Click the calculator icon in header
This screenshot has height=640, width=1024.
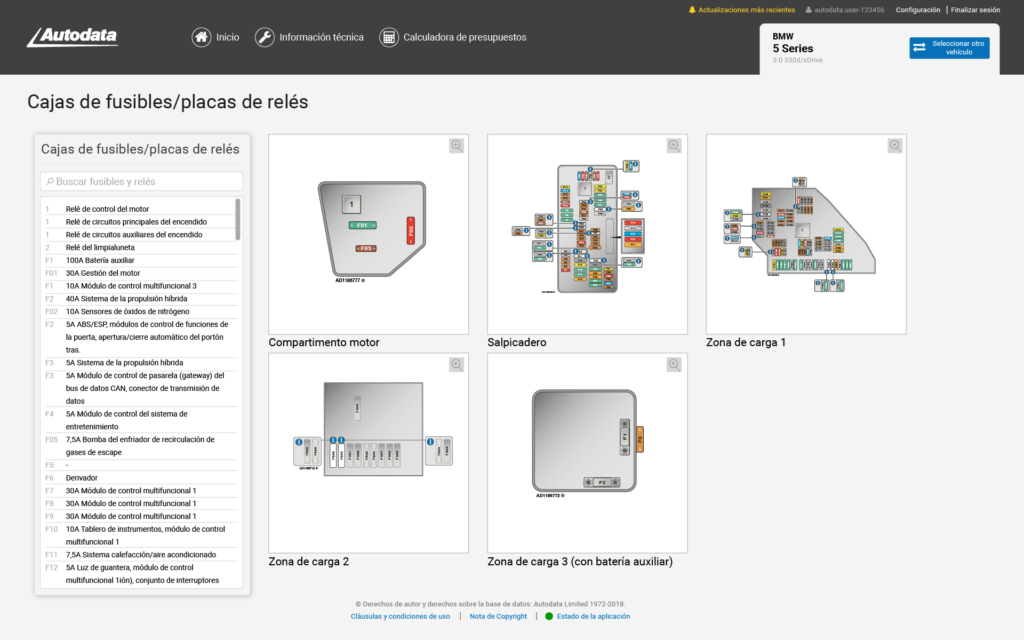click(x=389, y=37)
